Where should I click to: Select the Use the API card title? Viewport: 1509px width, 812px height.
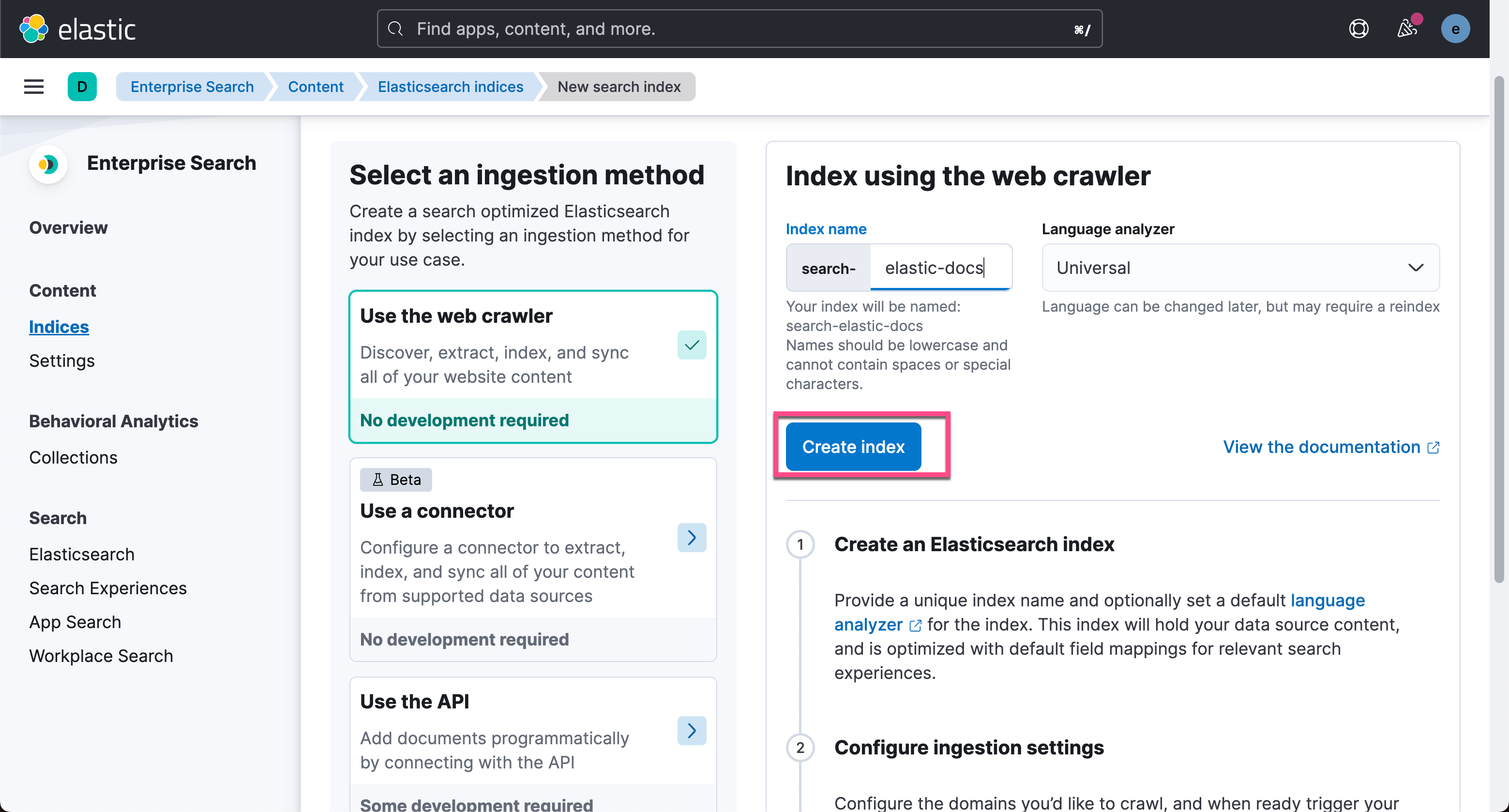[x=415, y=702]
